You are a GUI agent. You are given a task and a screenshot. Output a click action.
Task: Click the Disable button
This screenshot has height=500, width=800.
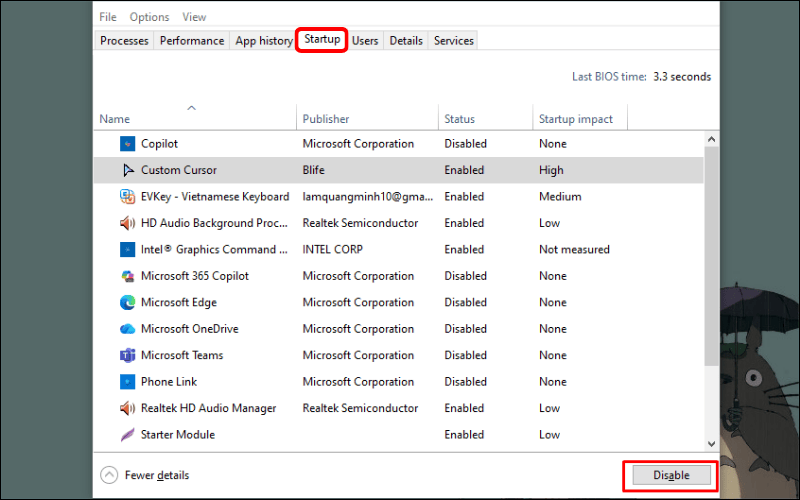click(x=671, y=476)
